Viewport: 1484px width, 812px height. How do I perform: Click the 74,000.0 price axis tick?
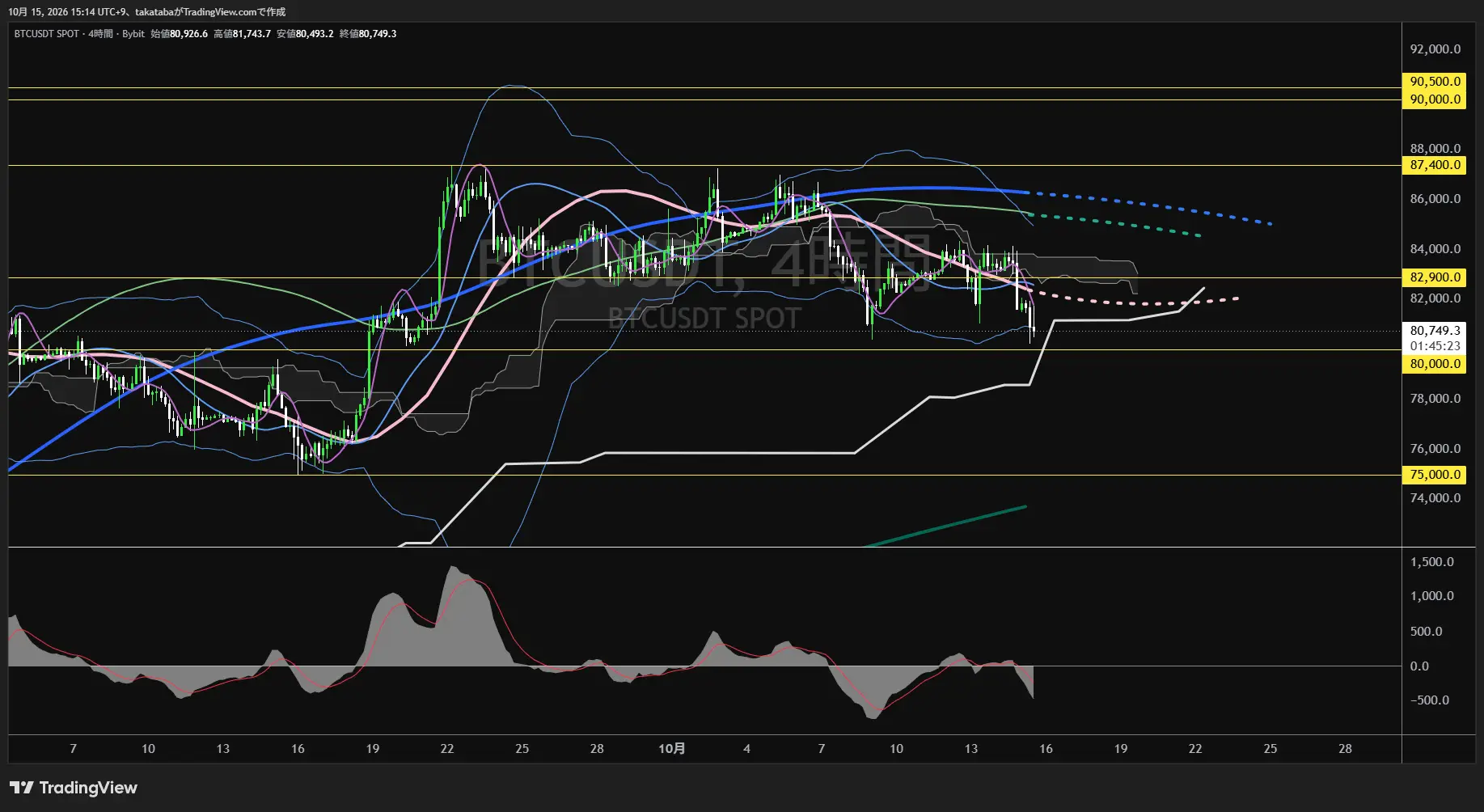point(1435,498)
